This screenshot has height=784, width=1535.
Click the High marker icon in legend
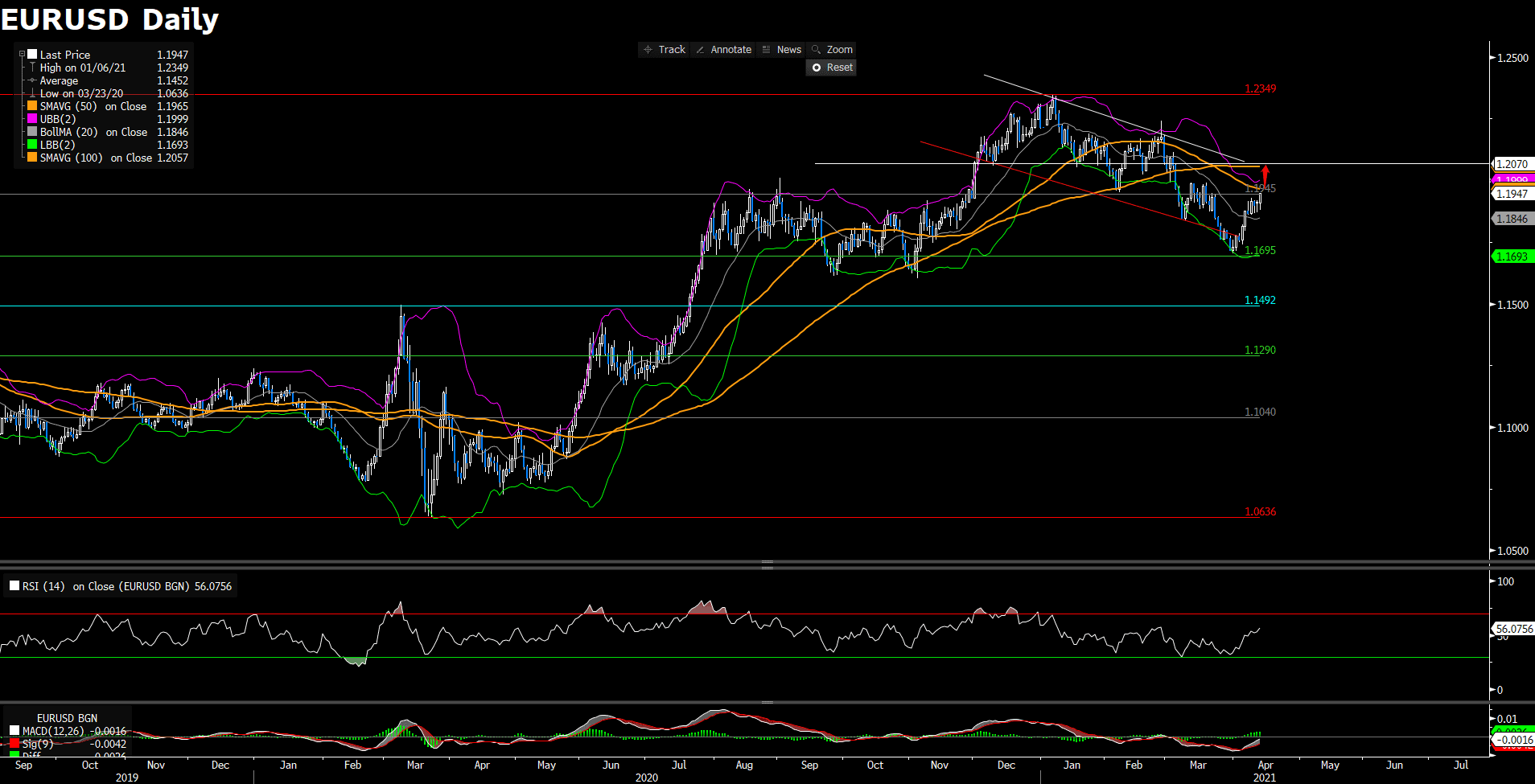(x=32, y=68)
